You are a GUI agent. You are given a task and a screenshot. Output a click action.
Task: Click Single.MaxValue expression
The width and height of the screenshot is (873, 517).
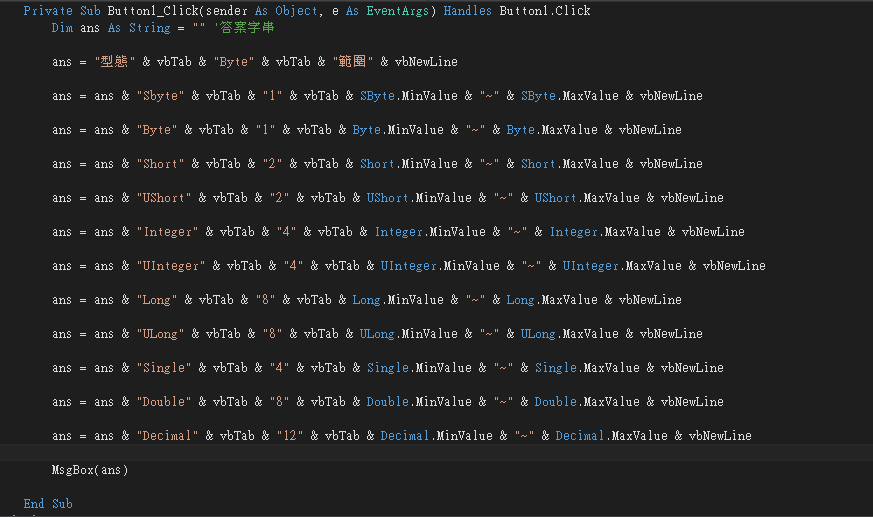click(587, 367)
